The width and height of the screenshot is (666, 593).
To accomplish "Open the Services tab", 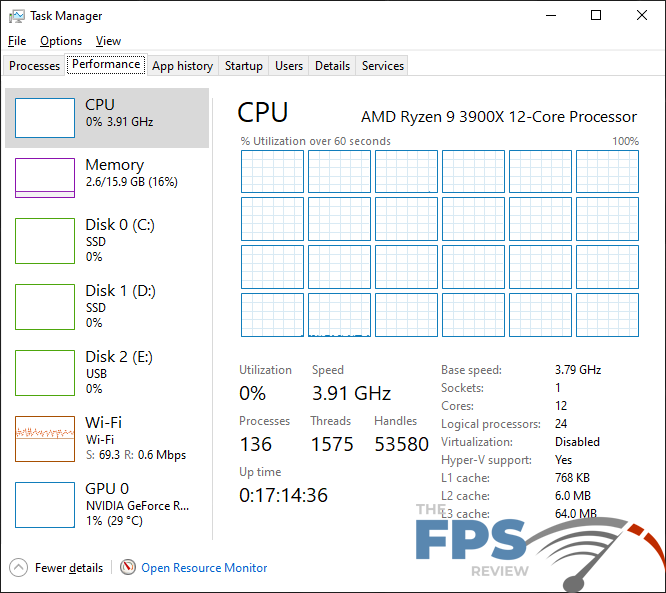I will click(383, 66).
